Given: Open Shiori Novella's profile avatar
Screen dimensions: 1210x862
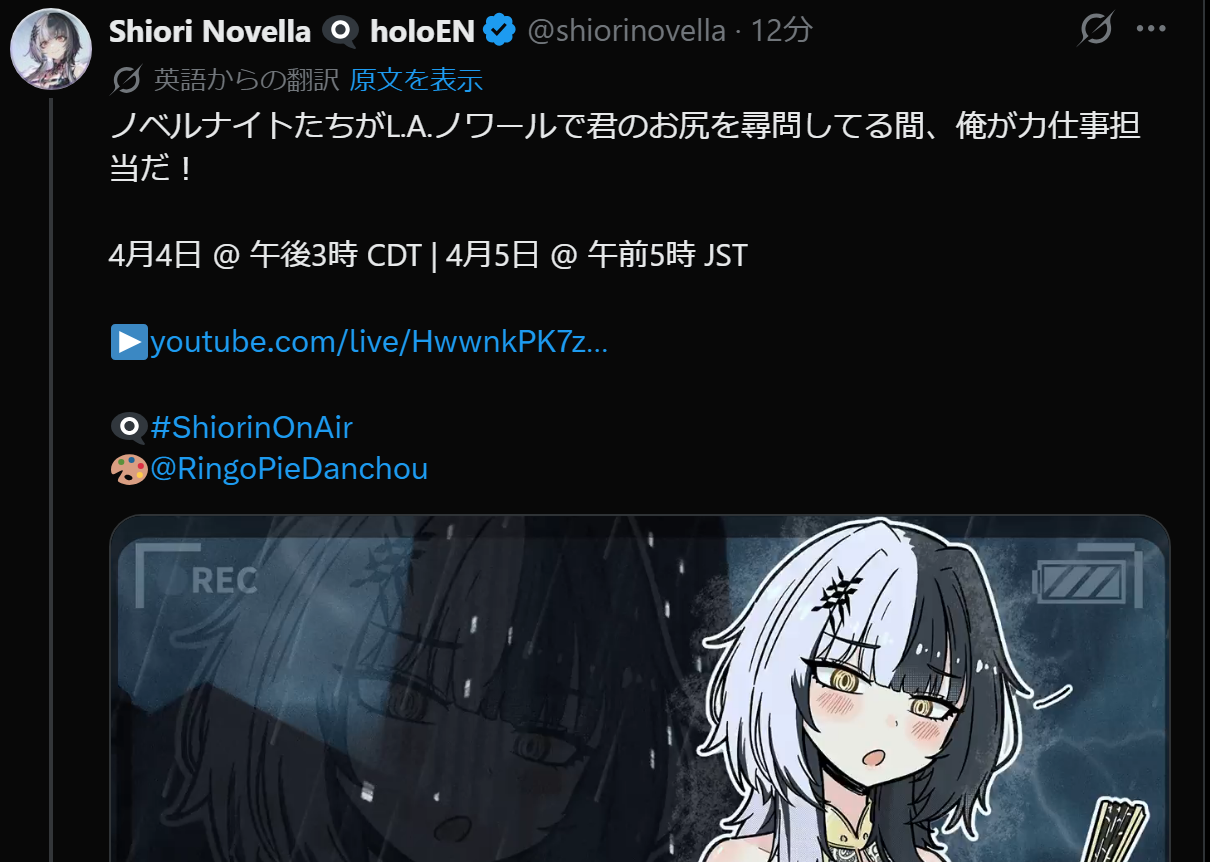Looking at the screenshot, I should click(51, 49).
